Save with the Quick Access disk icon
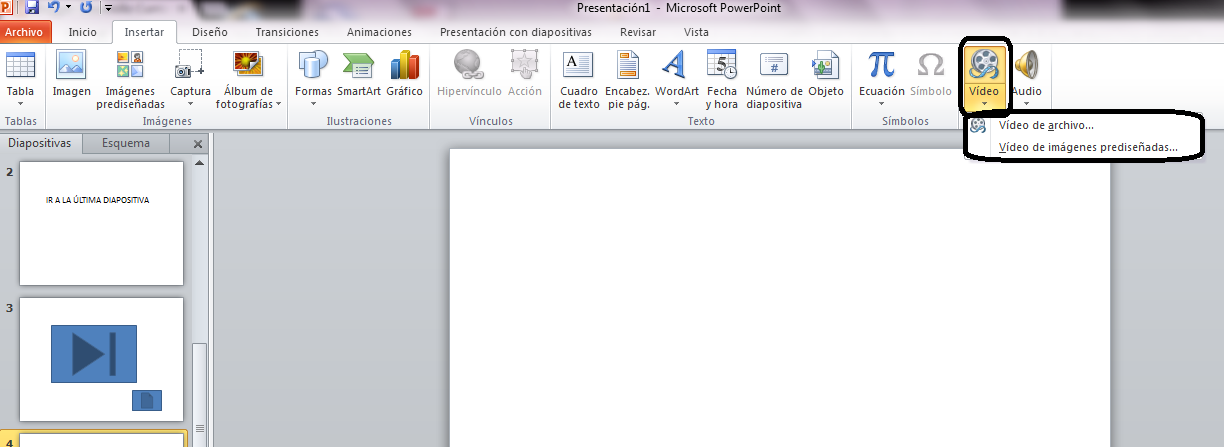The width and height of the screenshot is (1224, 447). pos(32,8)
